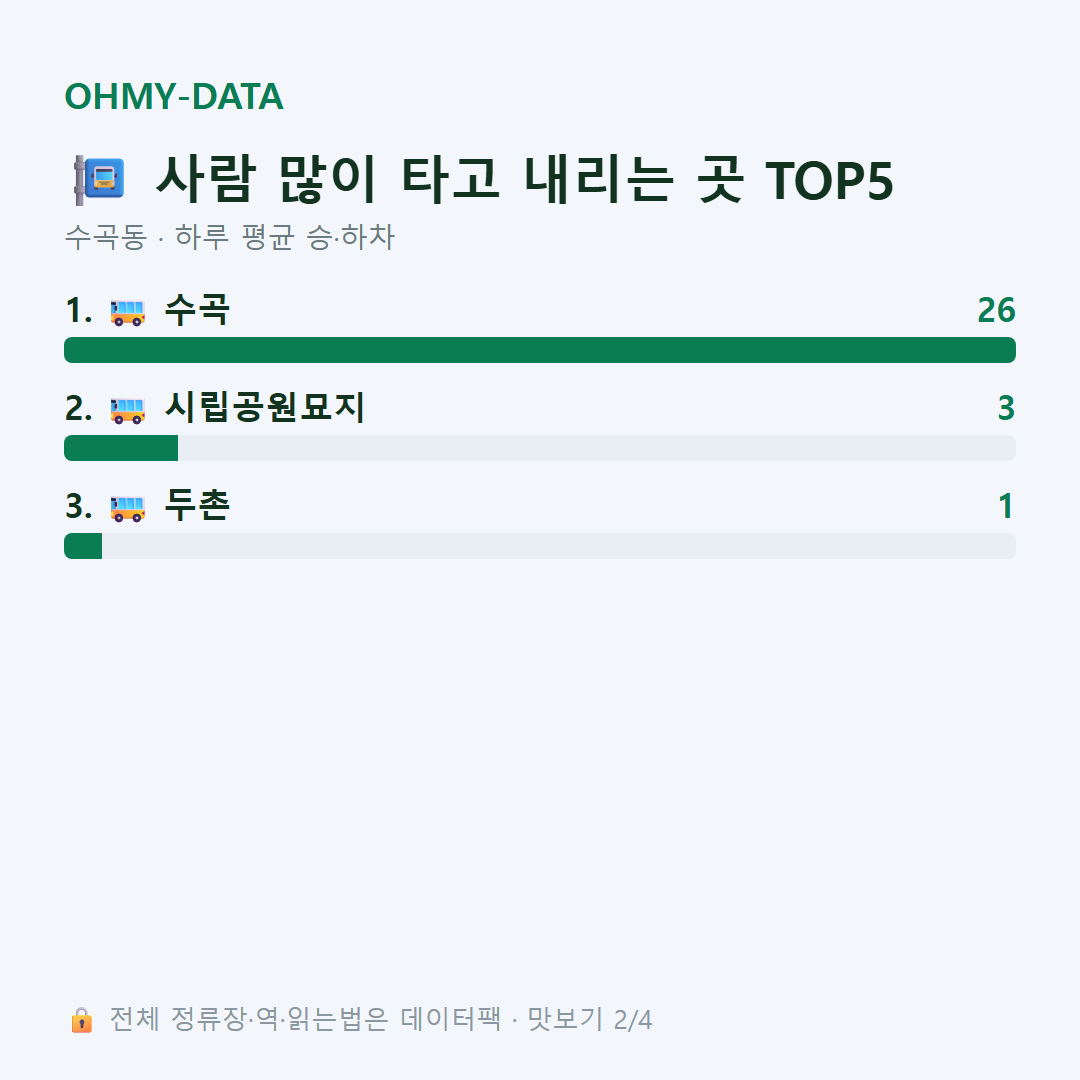Click the 맛보기 2/4 page indicator
1080x1080 pixels.
pyautogui.click(x=590, y=1019)
